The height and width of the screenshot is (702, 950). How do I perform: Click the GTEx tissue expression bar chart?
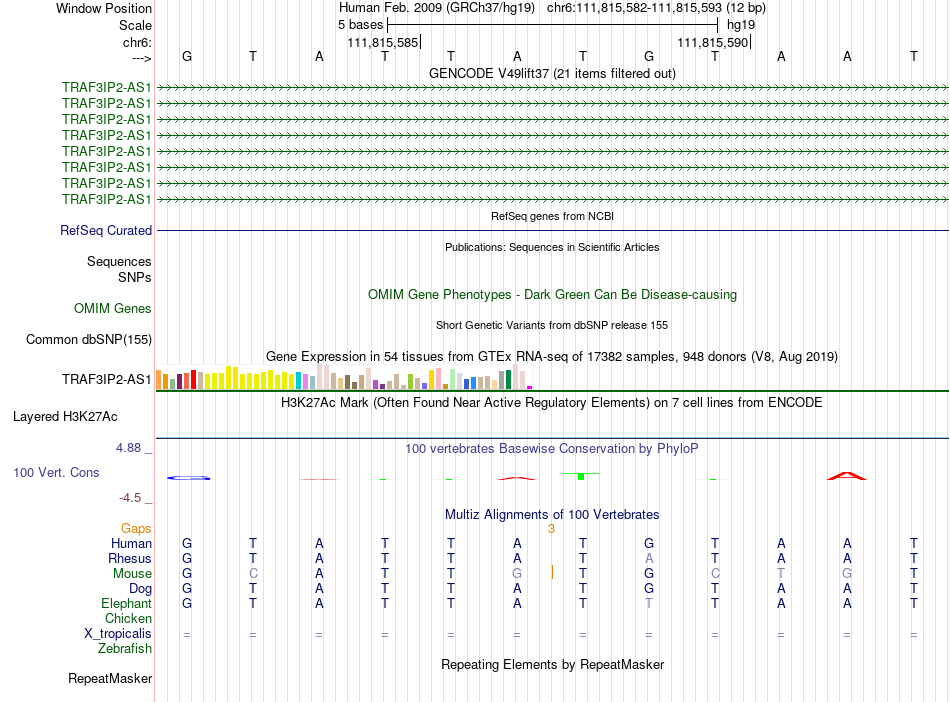pyautogui.click(x=344, y=377)
